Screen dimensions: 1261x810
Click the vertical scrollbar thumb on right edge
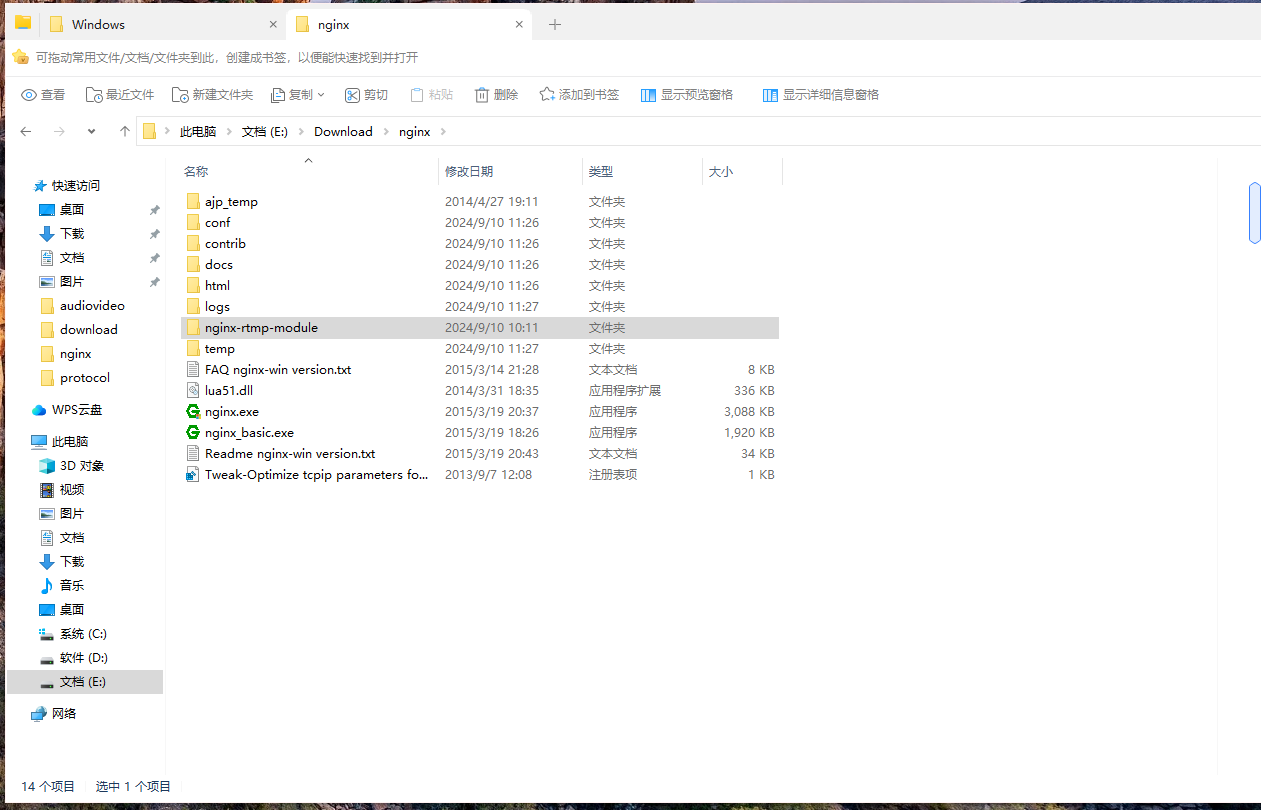pyautogui.click(x=1255, y=213)
